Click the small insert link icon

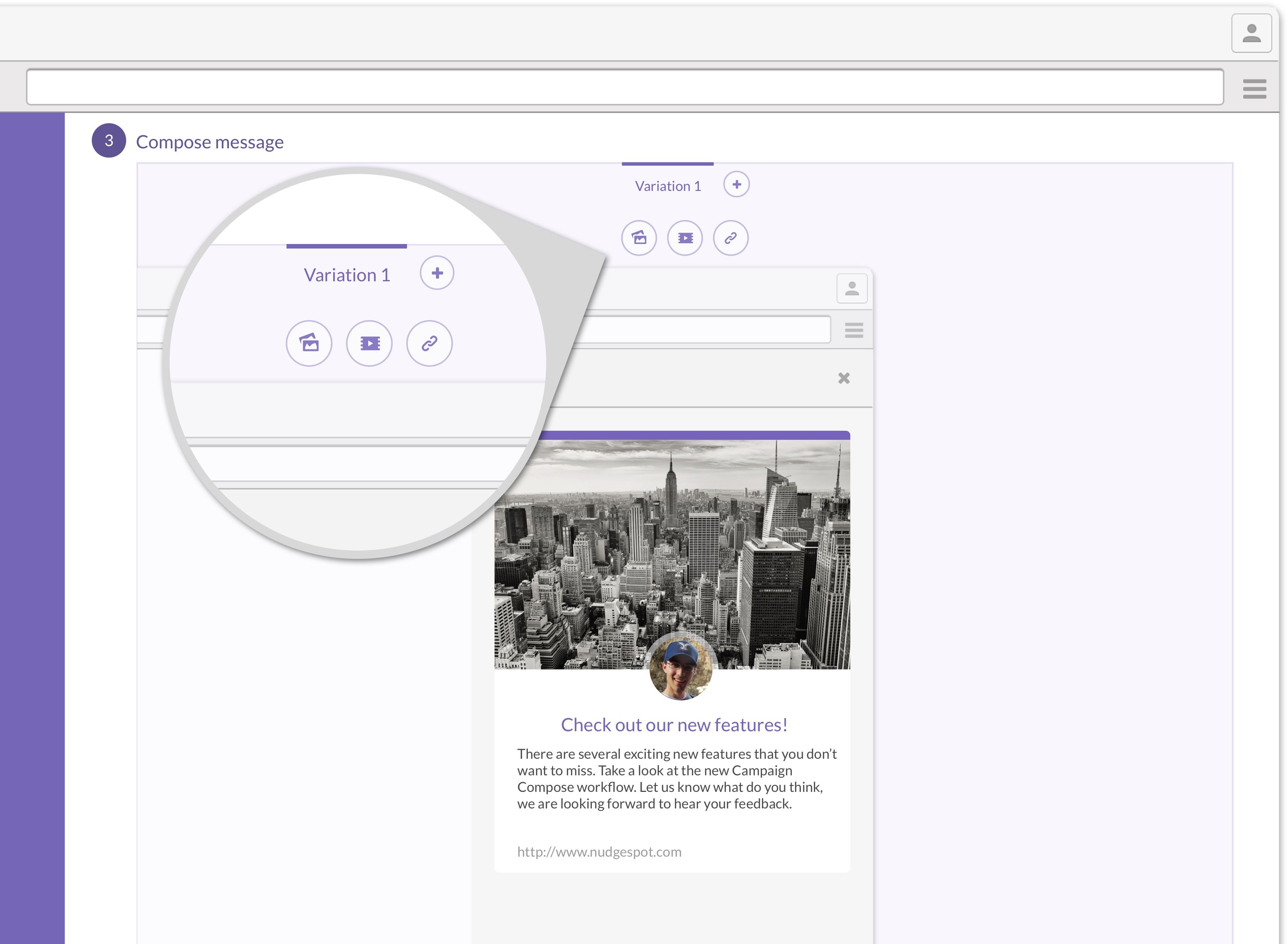click(x=731, y=238)
